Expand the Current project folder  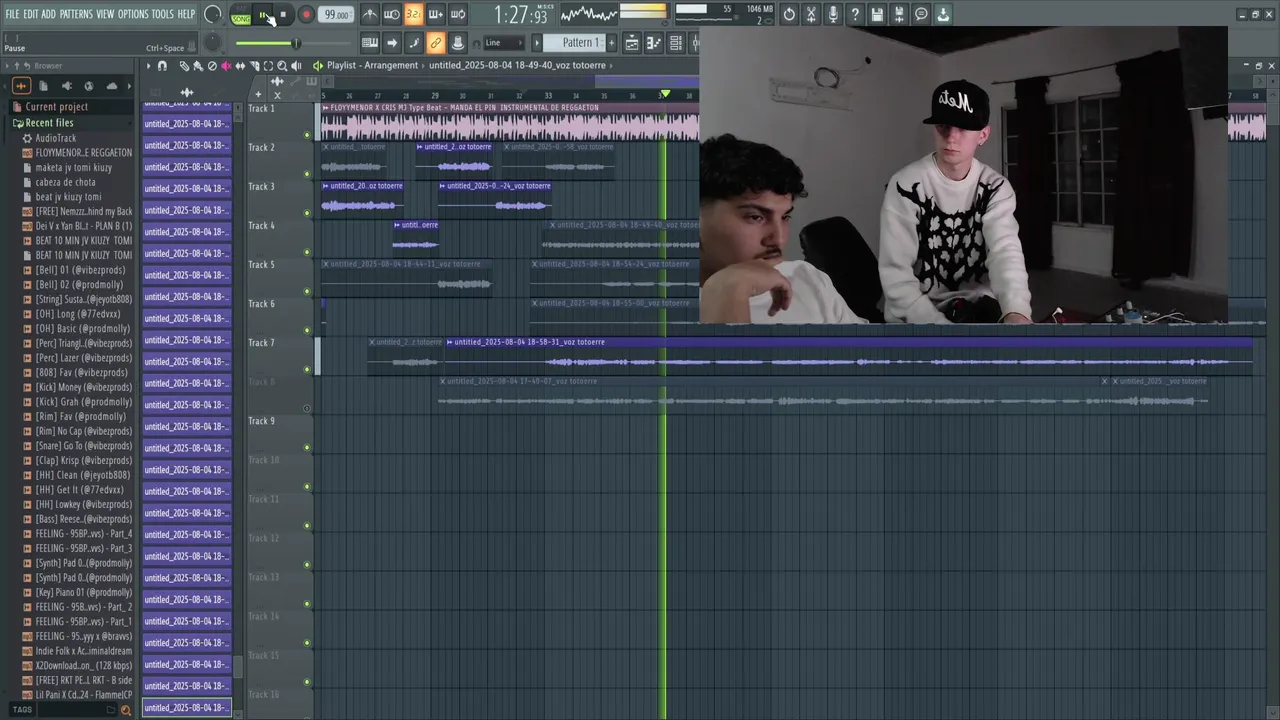click(x=56, y=107)
